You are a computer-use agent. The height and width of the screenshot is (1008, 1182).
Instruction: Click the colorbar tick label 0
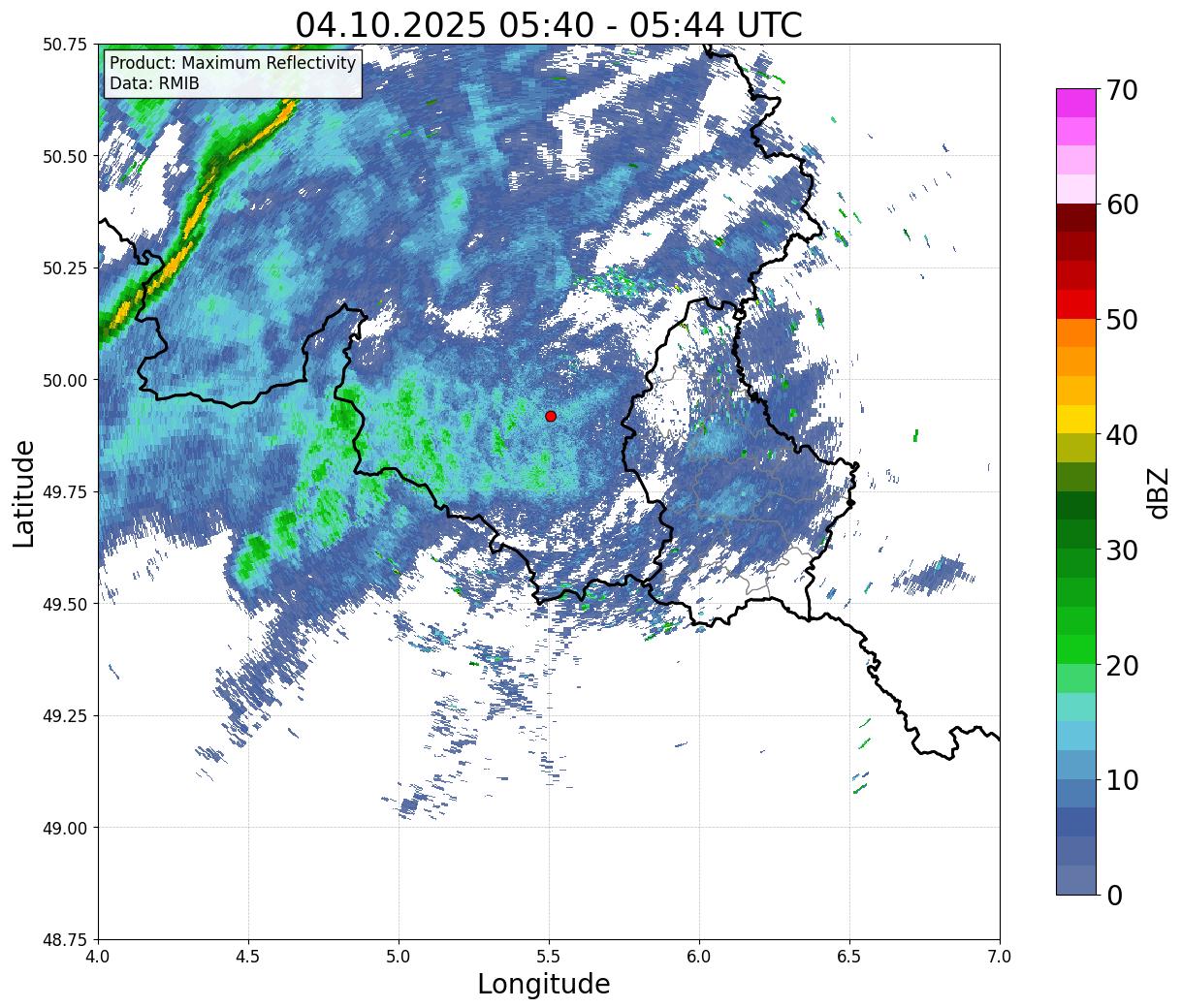click(x=1114, y=895)
